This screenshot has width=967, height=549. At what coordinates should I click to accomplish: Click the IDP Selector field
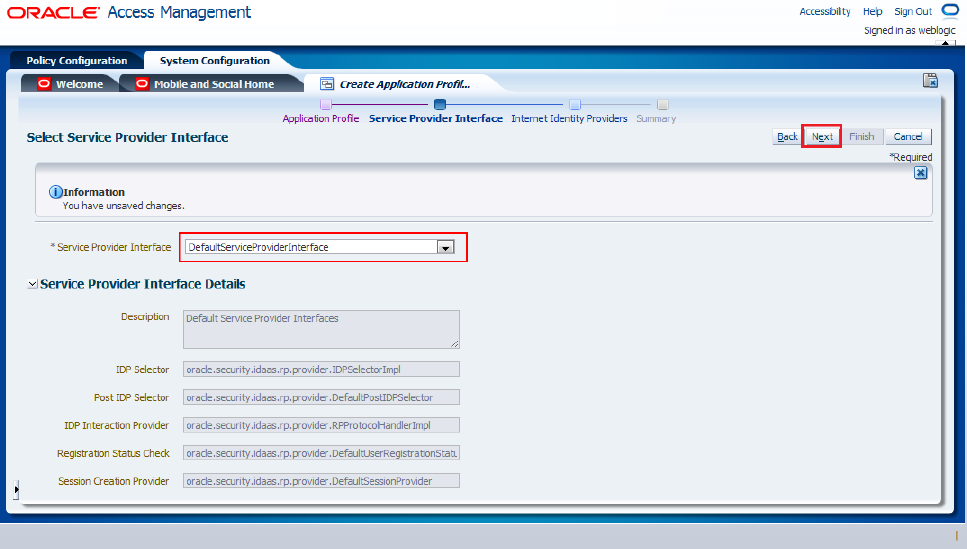pos(321,369)
